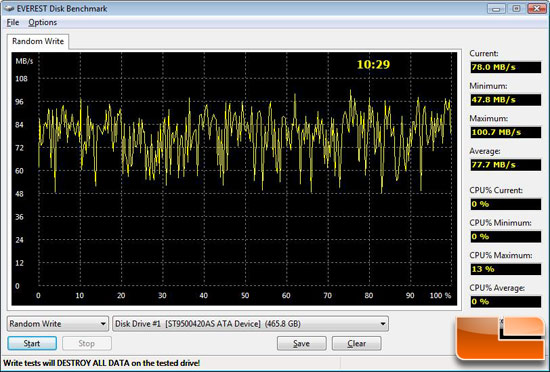Minimize the EVEREST Disk Benchmark window
This screenshot has height=372, width=550.
tap(496, 9)
